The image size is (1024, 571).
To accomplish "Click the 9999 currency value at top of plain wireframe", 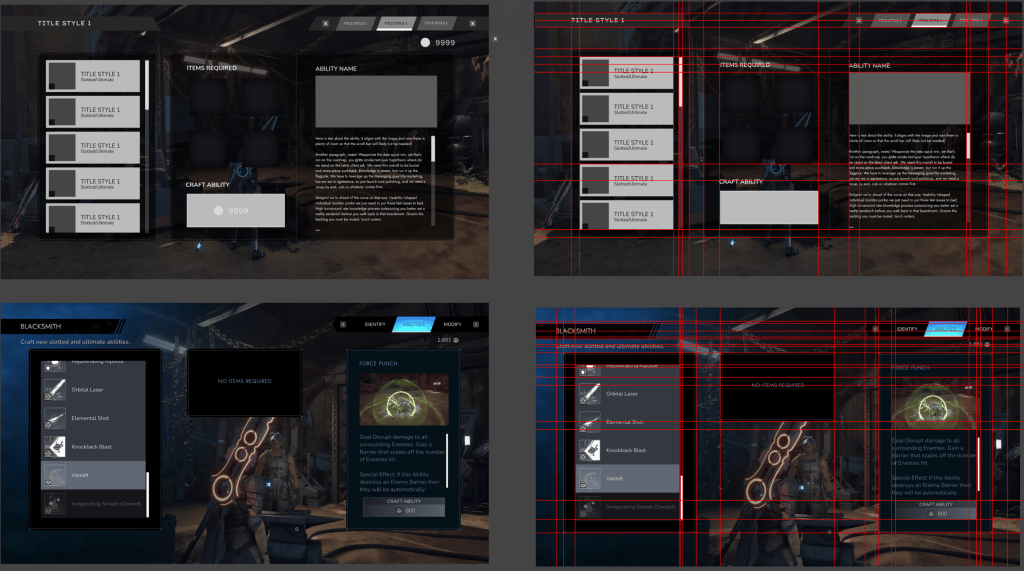I will [445, 42].
